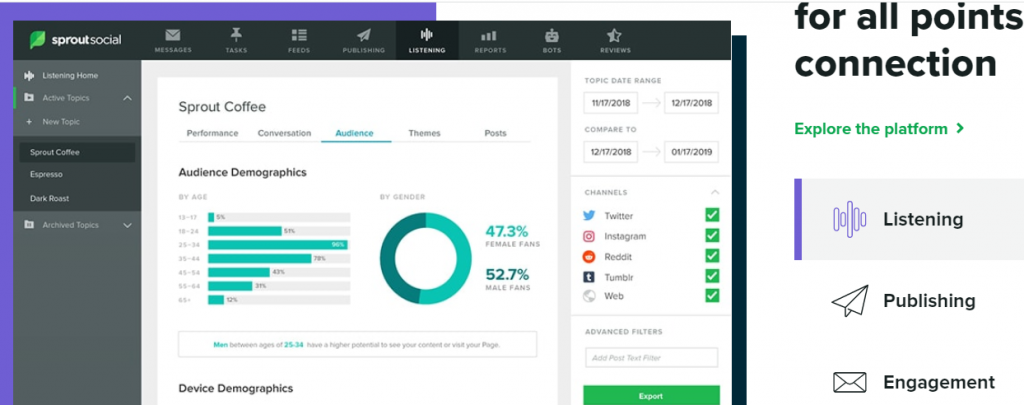This screenshot has height=405, width=1024.
Task: Follow the Explore the platform link
Action: coord(879,129)
